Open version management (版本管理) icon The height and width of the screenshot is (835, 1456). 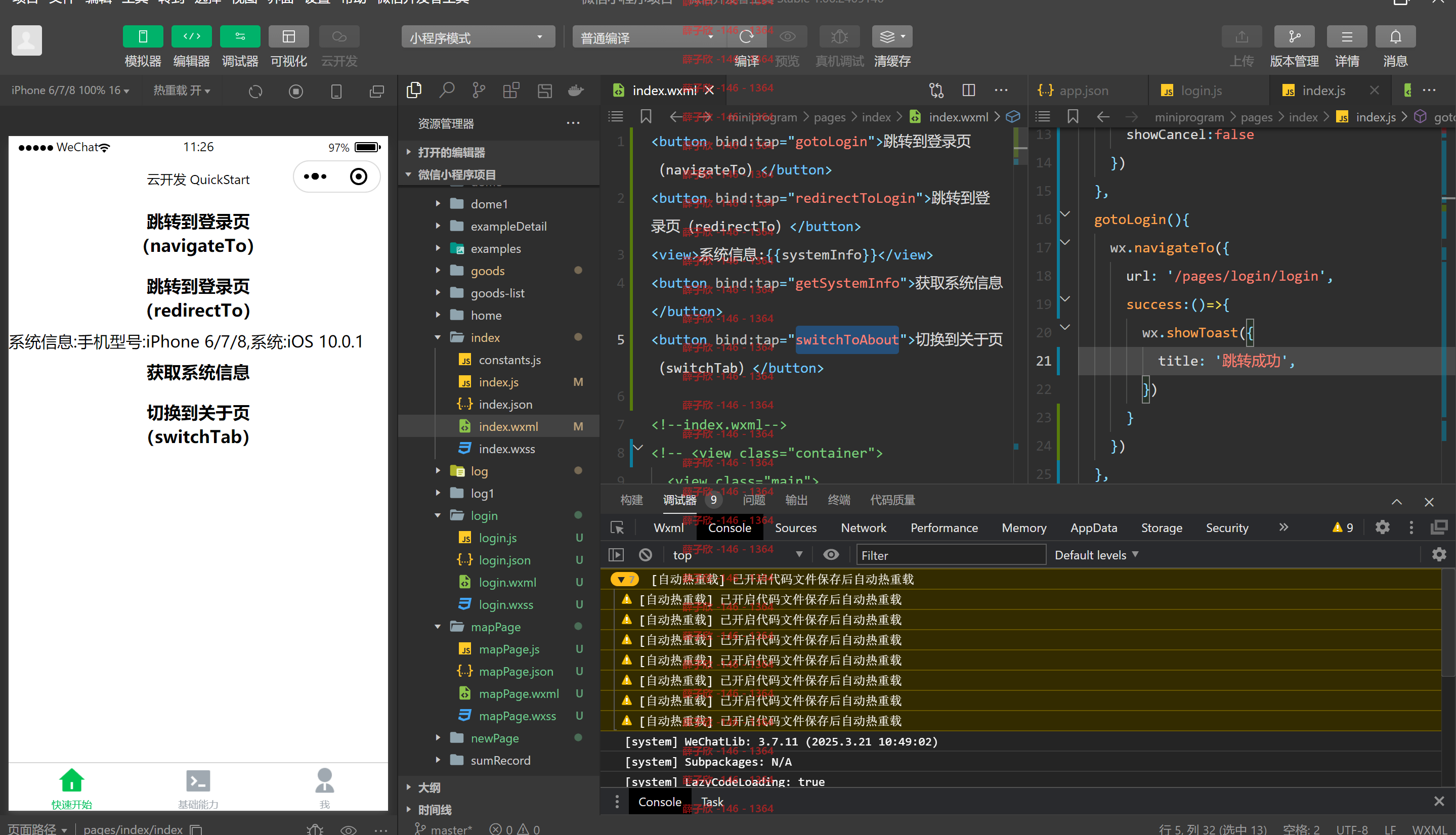click(1294, 37)
